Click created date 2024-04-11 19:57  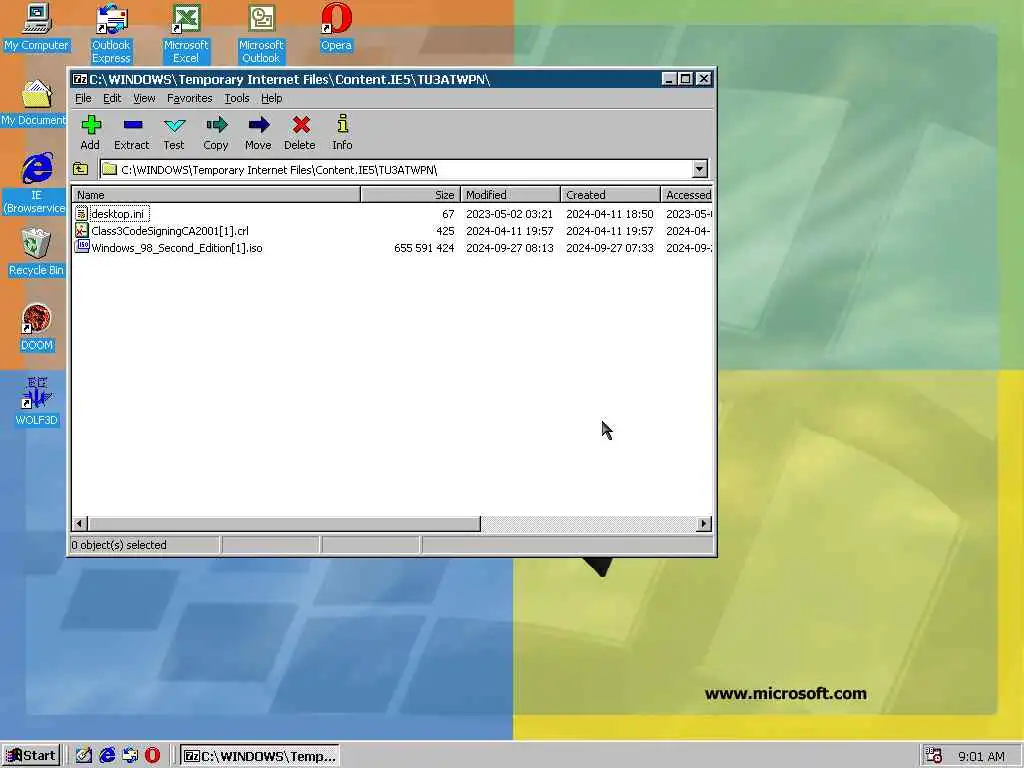(610, 231)
